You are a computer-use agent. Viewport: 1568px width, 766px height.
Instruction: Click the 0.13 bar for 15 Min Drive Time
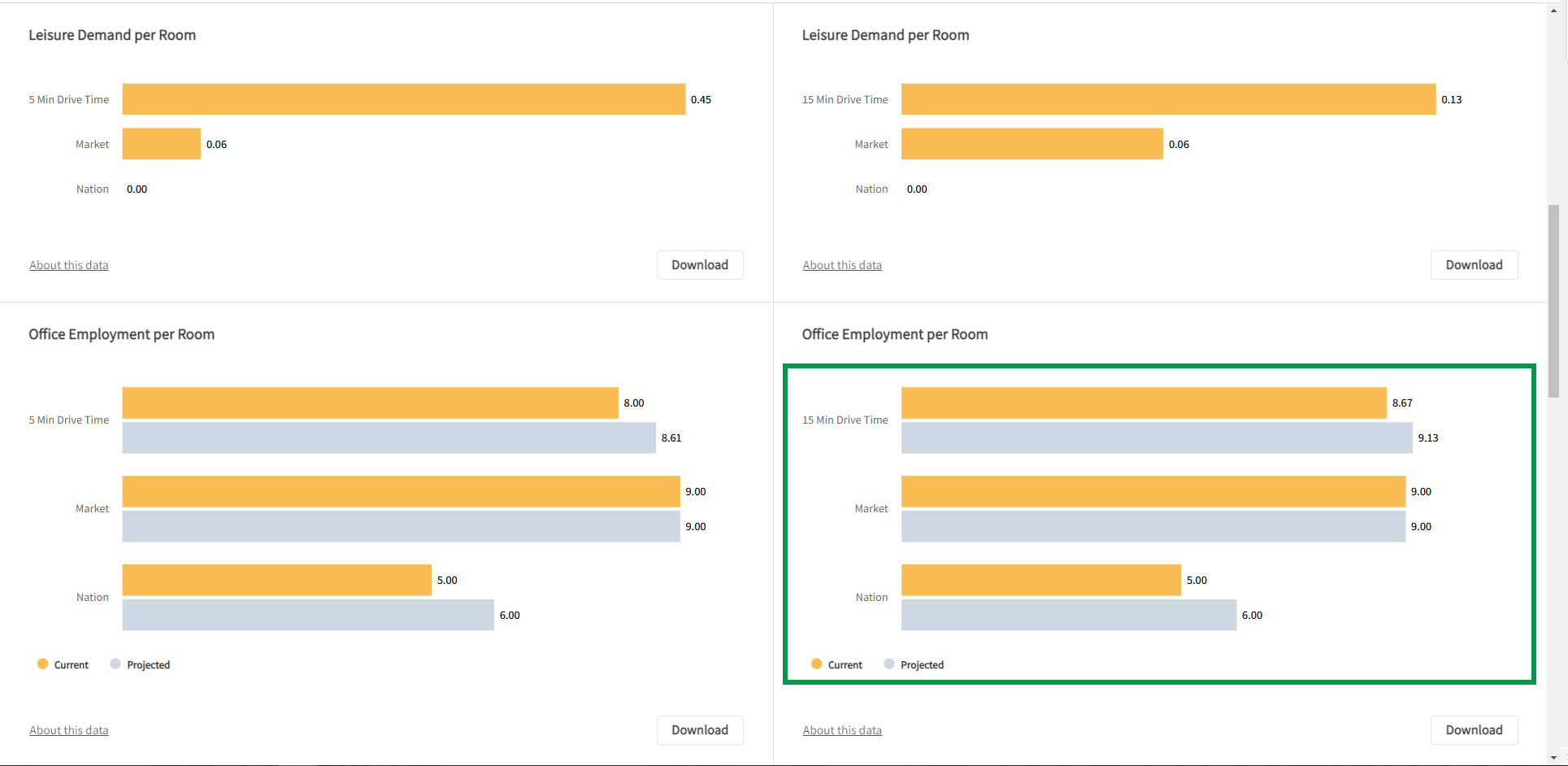click(1168, 99)
